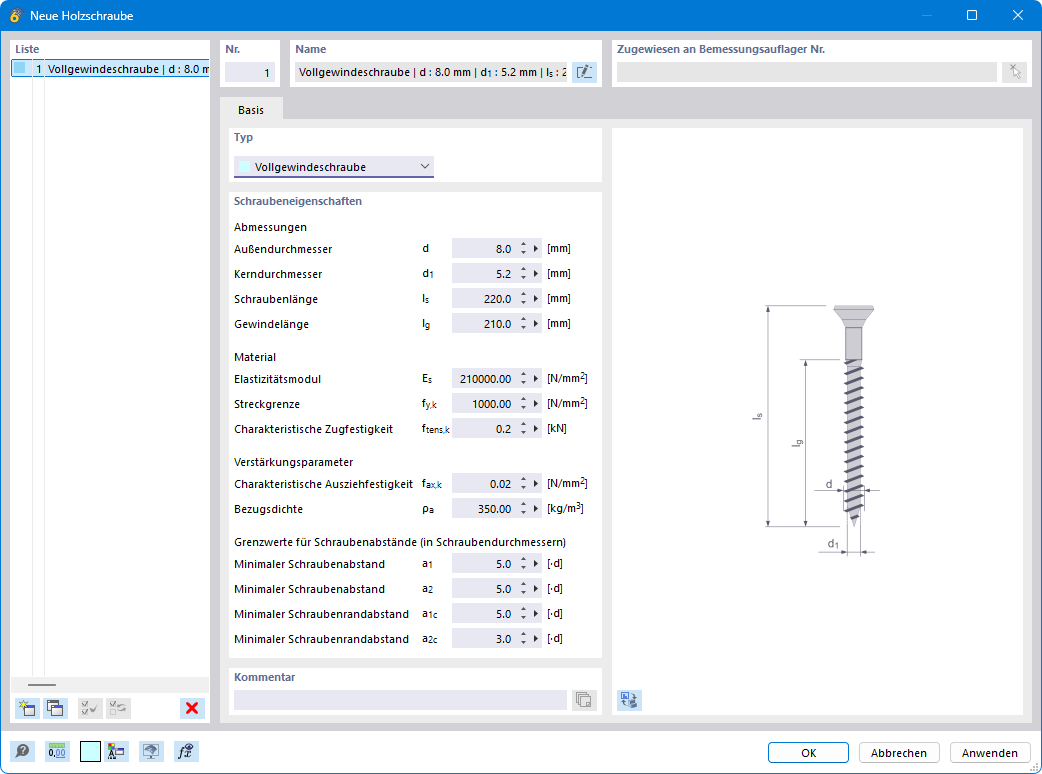Viewport: 1042px width, 774px height.
Task: Open arrow menu for Auszirhfestigkeit fax,k
Action: 536,484
